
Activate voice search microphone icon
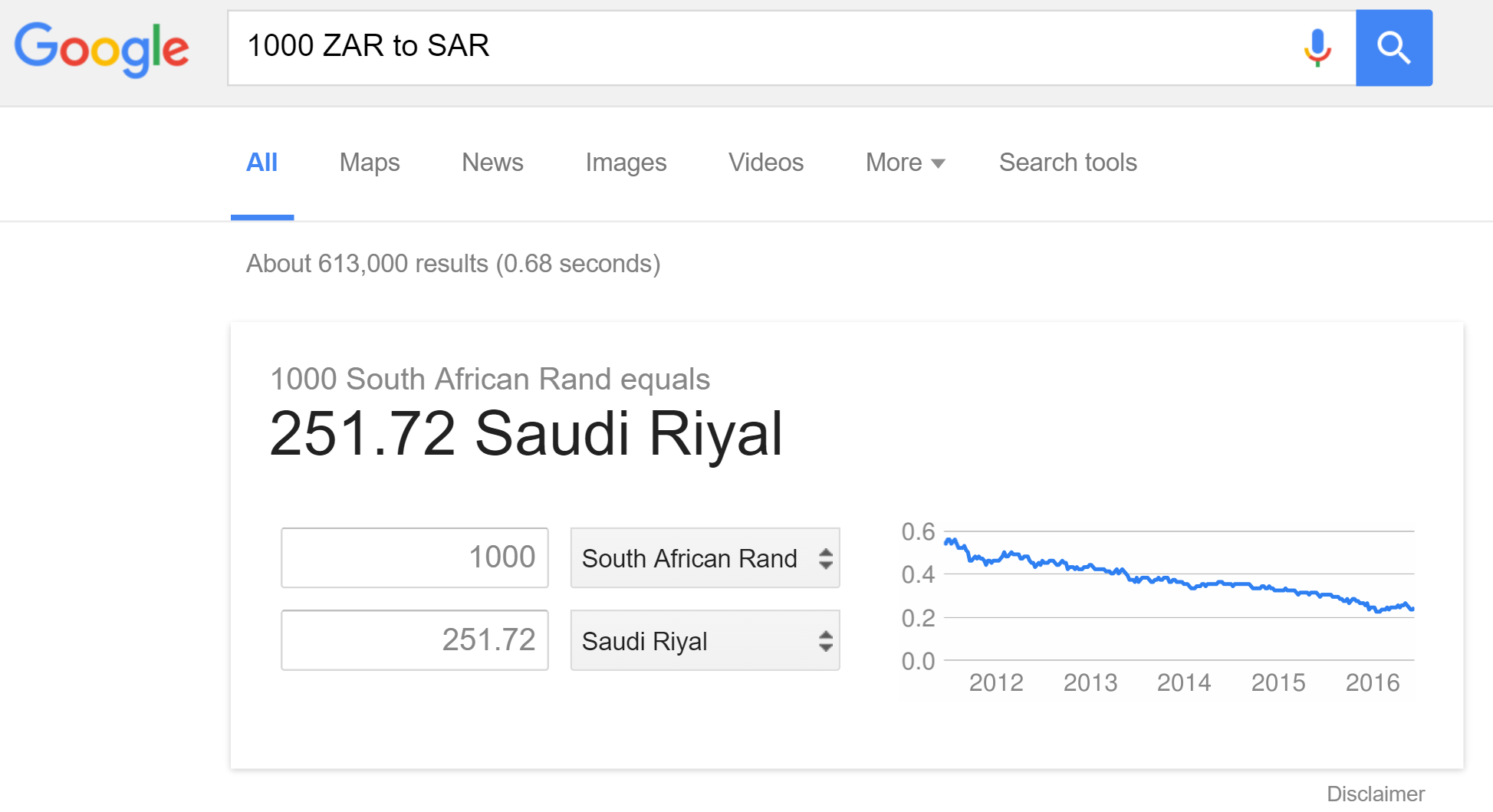1317,48
